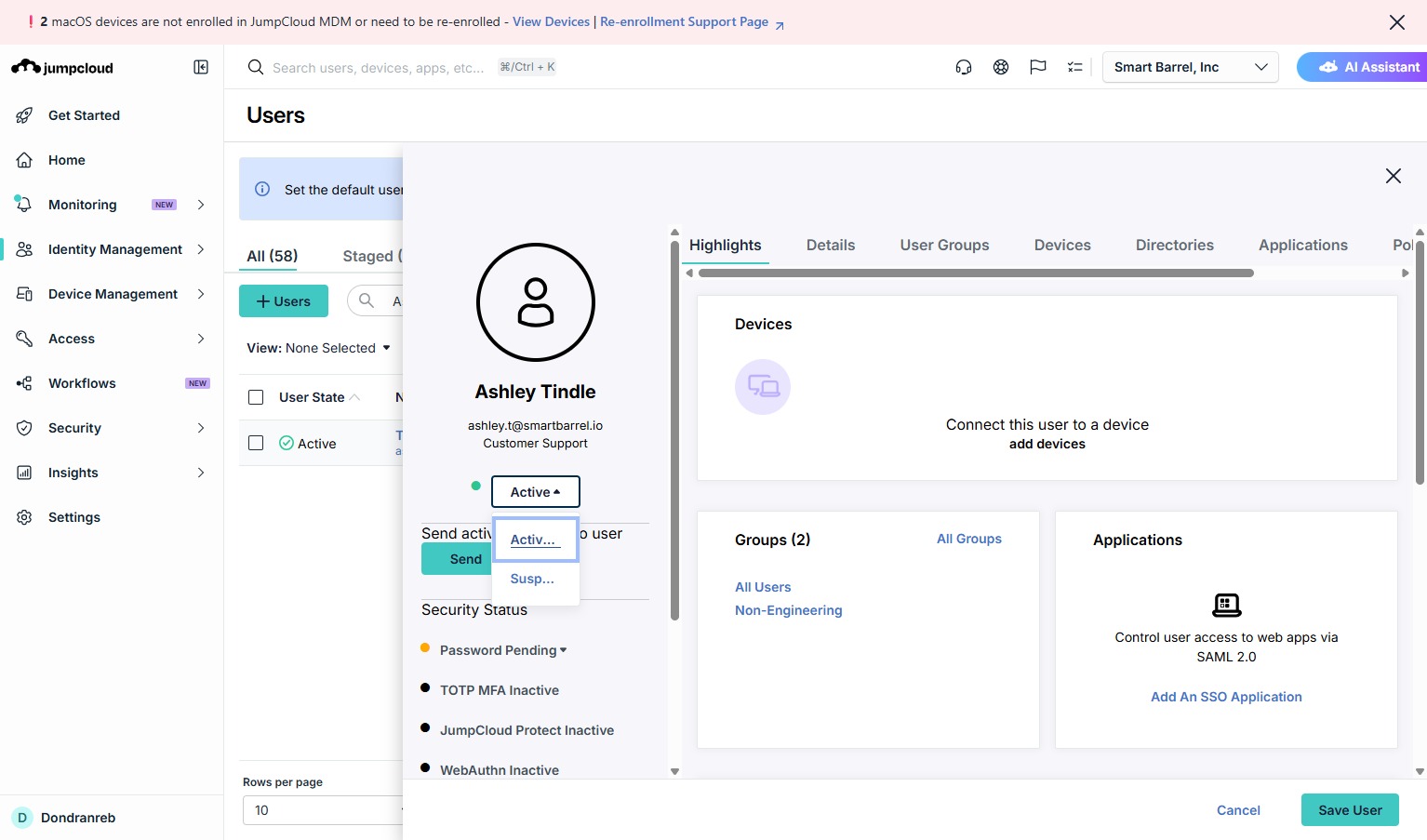
Task: Click the JumpCloud logo
Action: coord(62,67)
